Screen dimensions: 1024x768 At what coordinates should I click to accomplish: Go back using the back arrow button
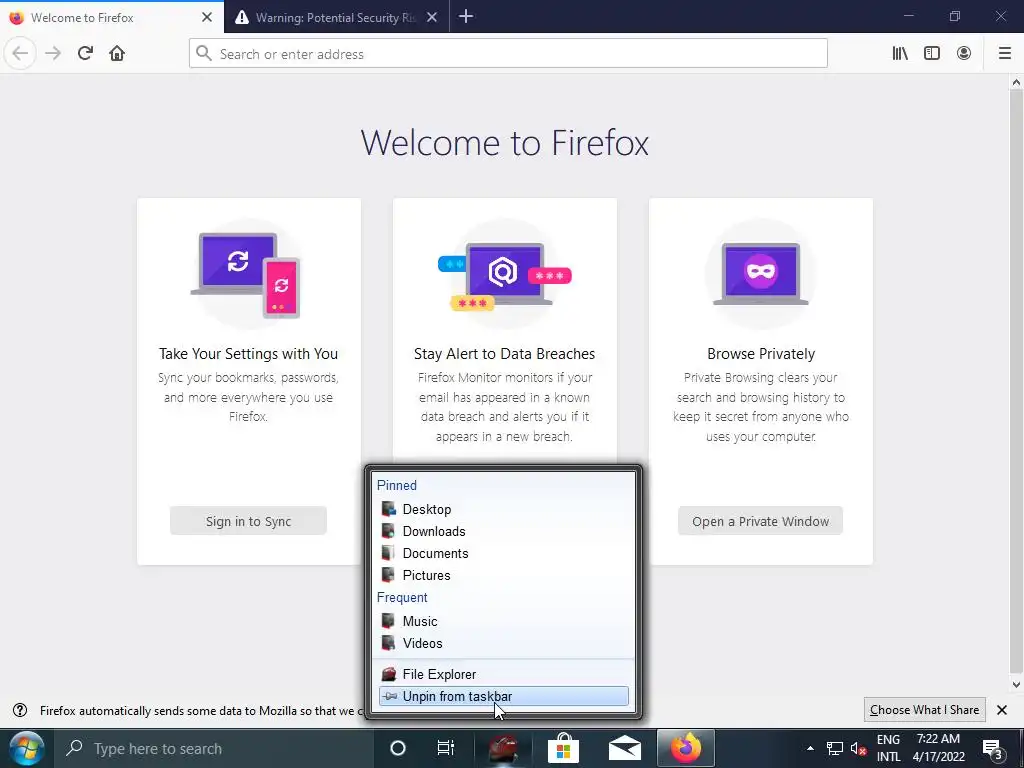pyautogui.click(x=20, y=53)
